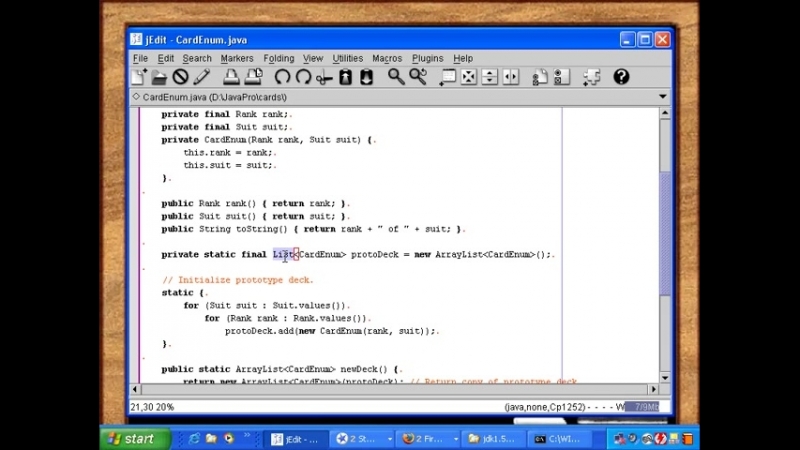Expand the CardEnum.java buffer switcher dropdown
The height and width of the screenshot is (450, 800).
pyautogui.click(x=662, y=97)
